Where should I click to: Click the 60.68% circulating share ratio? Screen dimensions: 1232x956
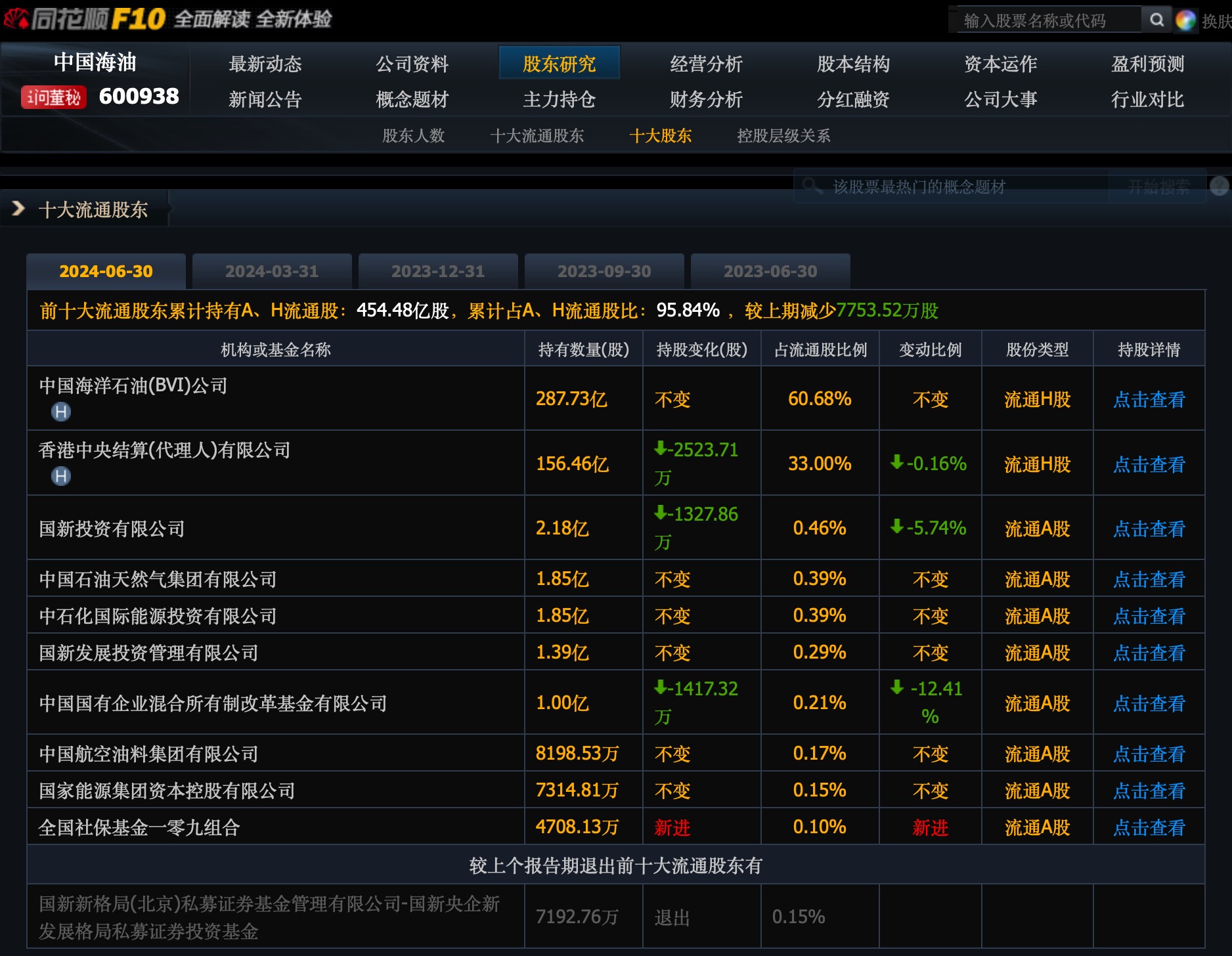(x=820, y=399)
